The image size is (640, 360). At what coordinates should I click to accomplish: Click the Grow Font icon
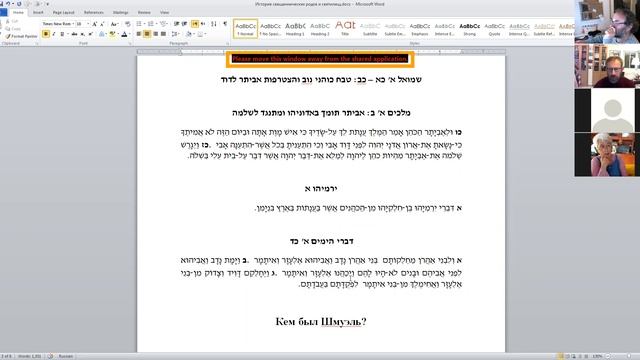click(95, 24)
